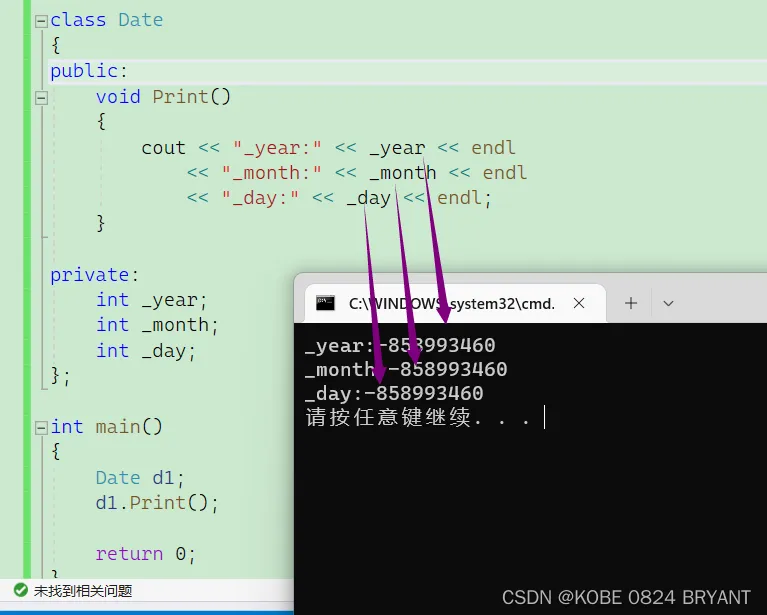Click 'main' in the int main() line
Viewport: 767px width, 615px height.
click(x=118, y=427)
